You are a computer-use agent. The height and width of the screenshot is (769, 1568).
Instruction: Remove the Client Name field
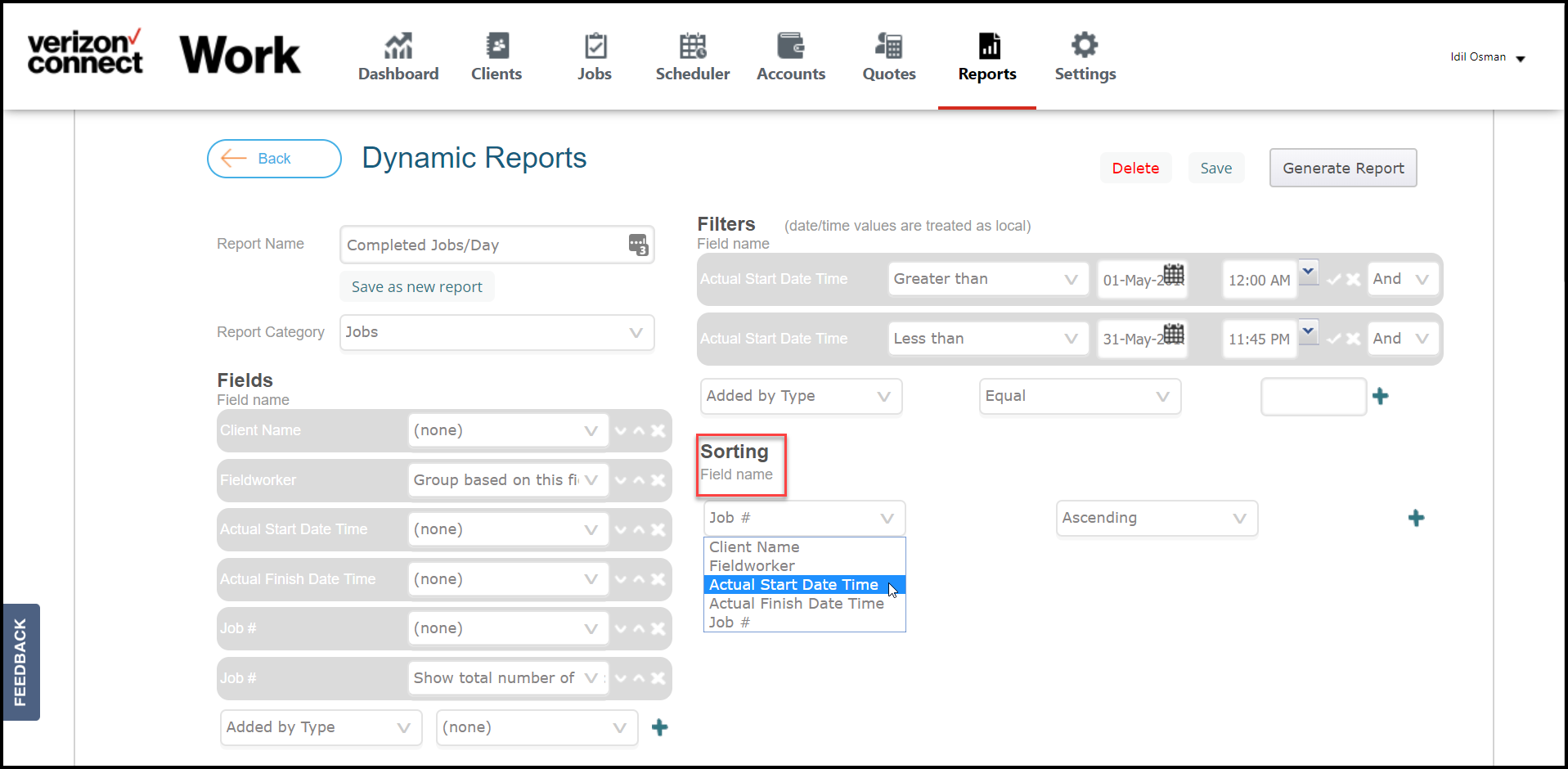point(658,431)
